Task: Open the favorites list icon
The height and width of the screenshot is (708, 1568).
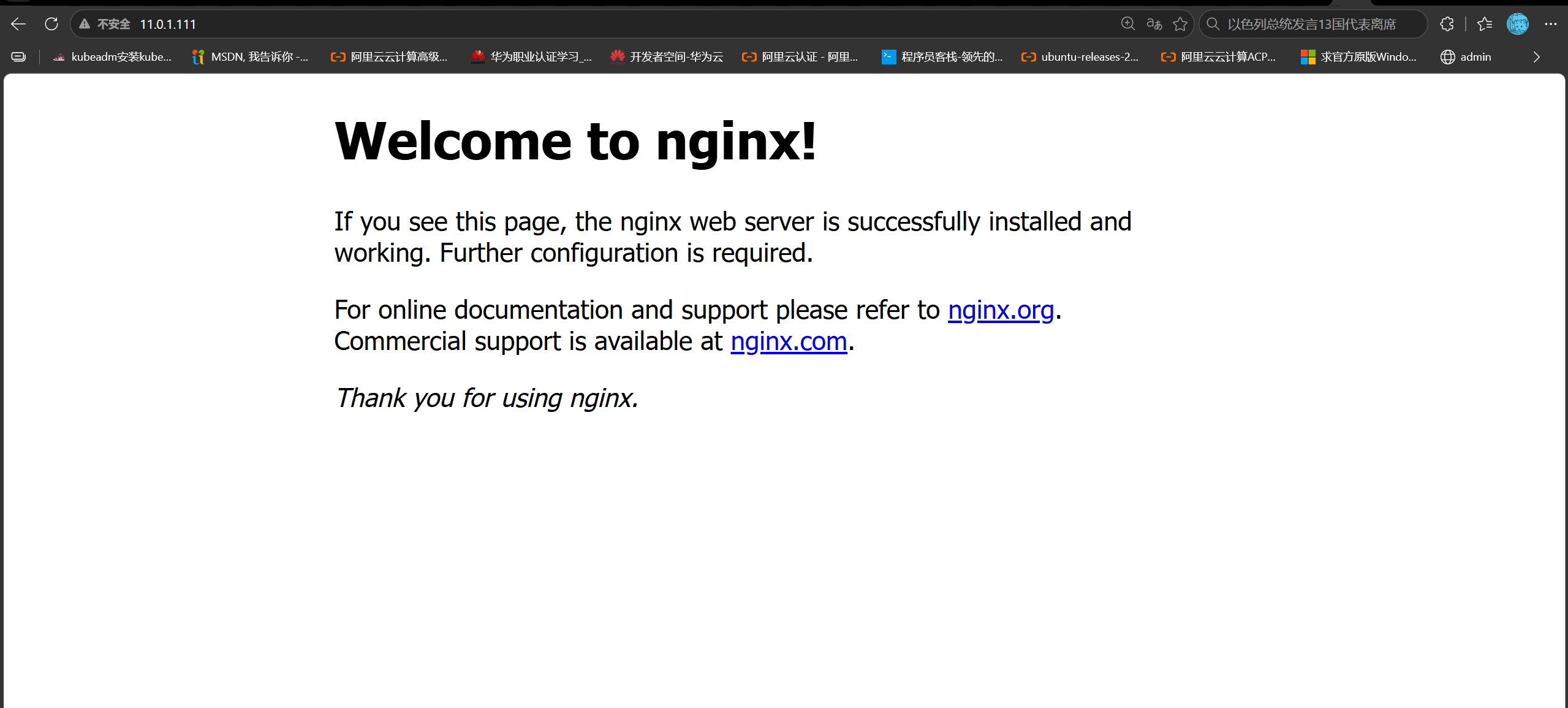Action: coord(1485,24)
